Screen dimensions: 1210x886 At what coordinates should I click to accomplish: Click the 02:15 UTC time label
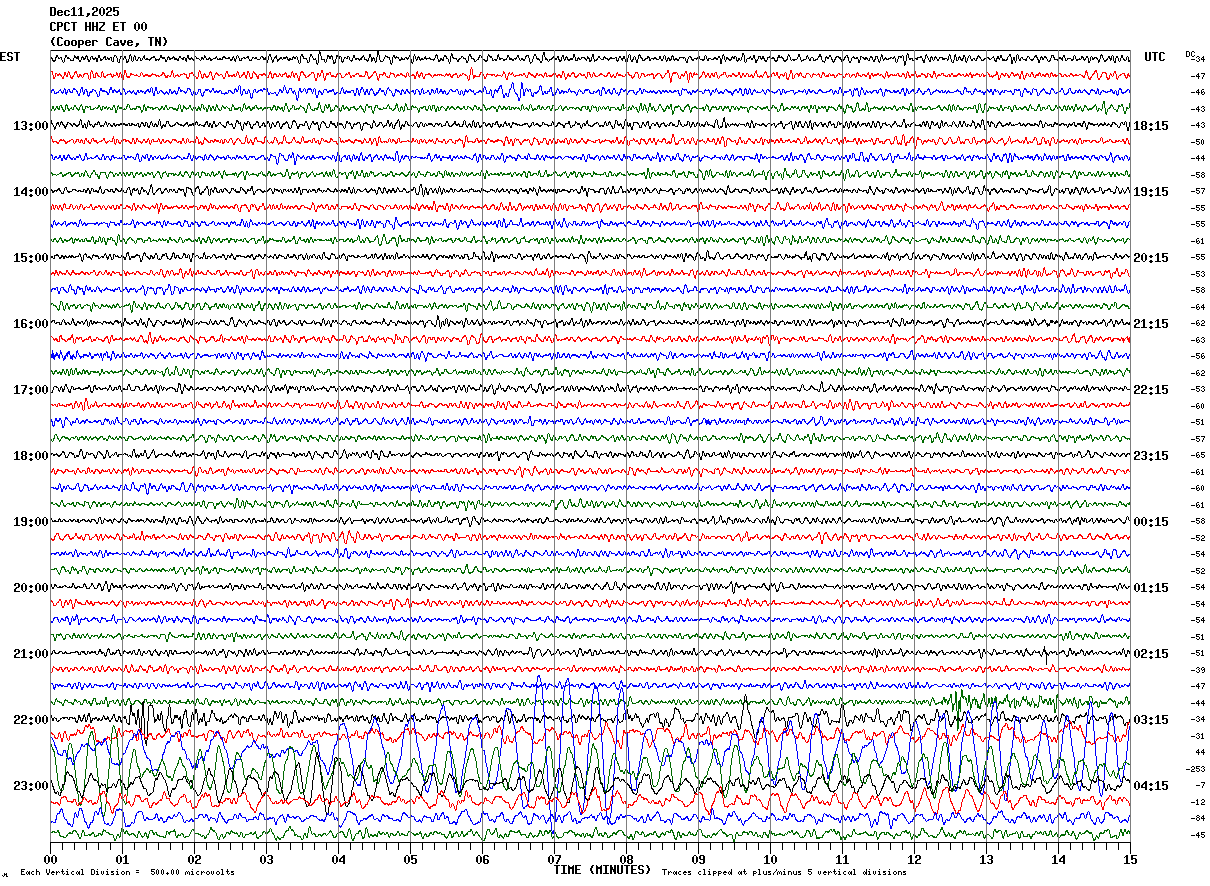[x=1151, y=654]
